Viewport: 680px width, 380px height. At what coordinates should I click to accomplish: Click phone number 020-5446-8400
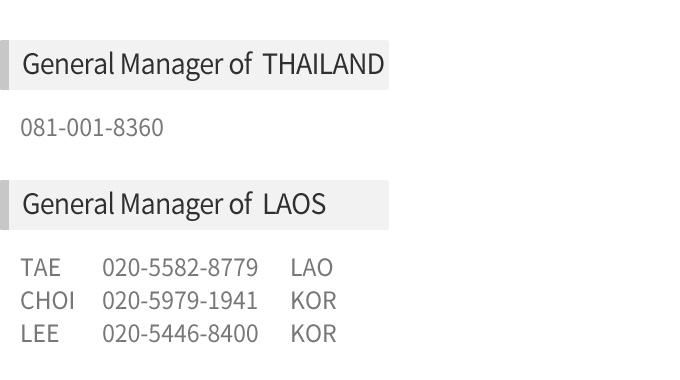(180, 334)
